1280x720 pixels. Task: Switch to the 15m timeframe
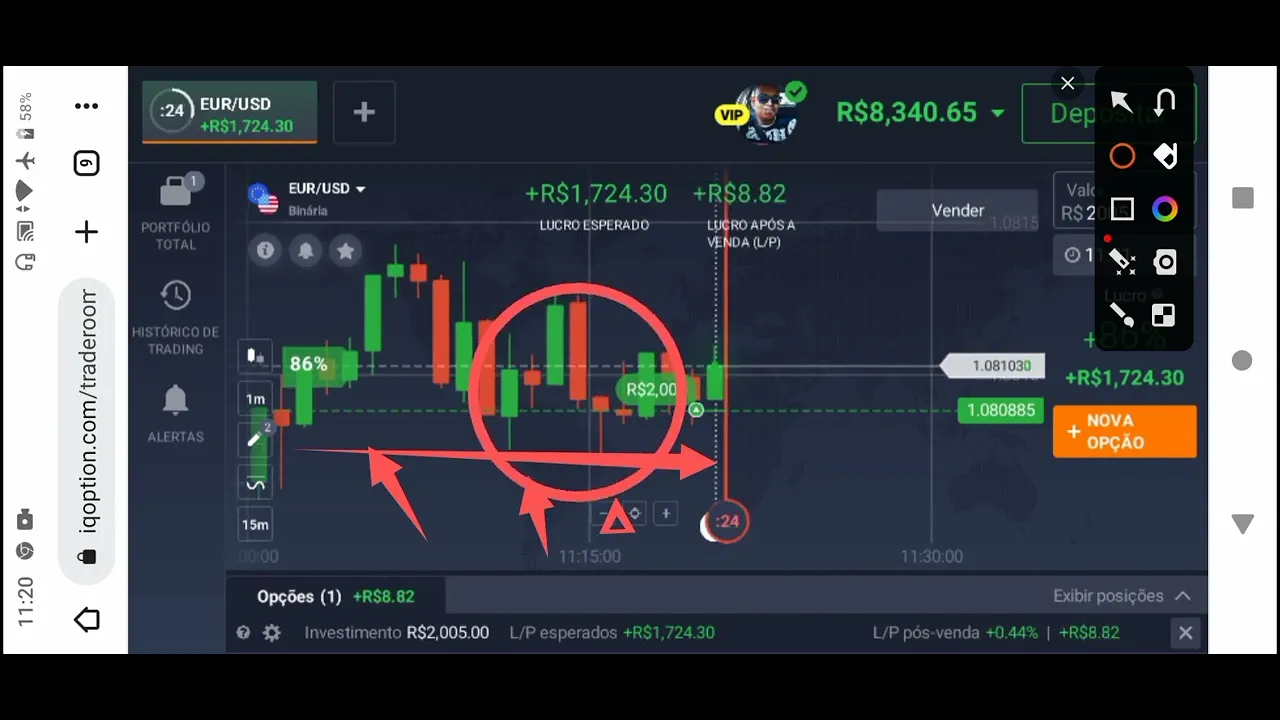[x=255, y=525]
